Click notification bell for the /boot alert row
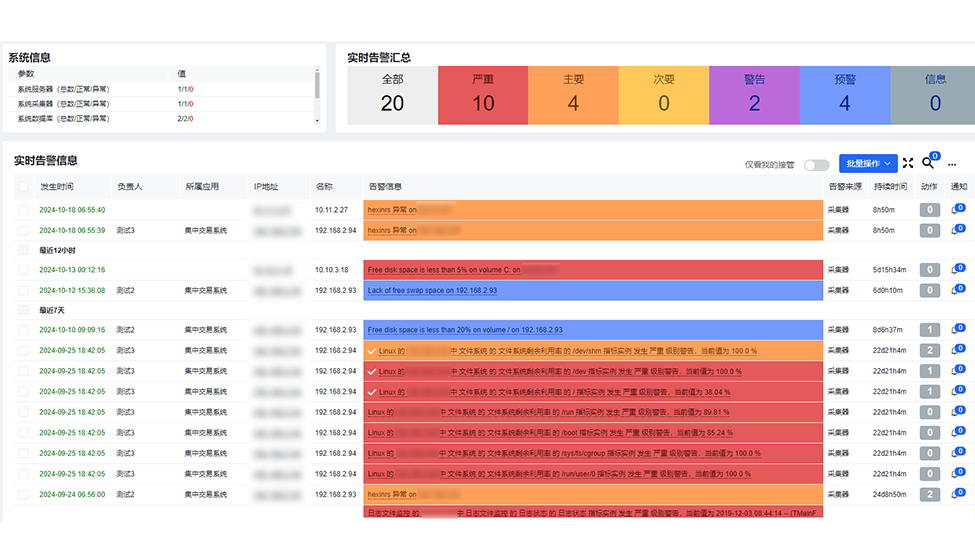Image resolution: width=975 pixels, height=556 pixels. coord(958,432)
